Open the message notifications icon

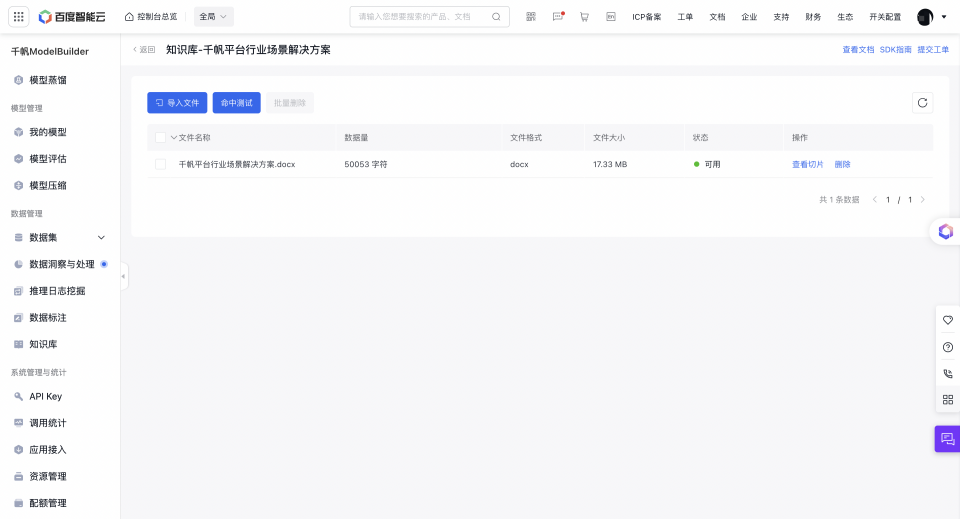558,17
